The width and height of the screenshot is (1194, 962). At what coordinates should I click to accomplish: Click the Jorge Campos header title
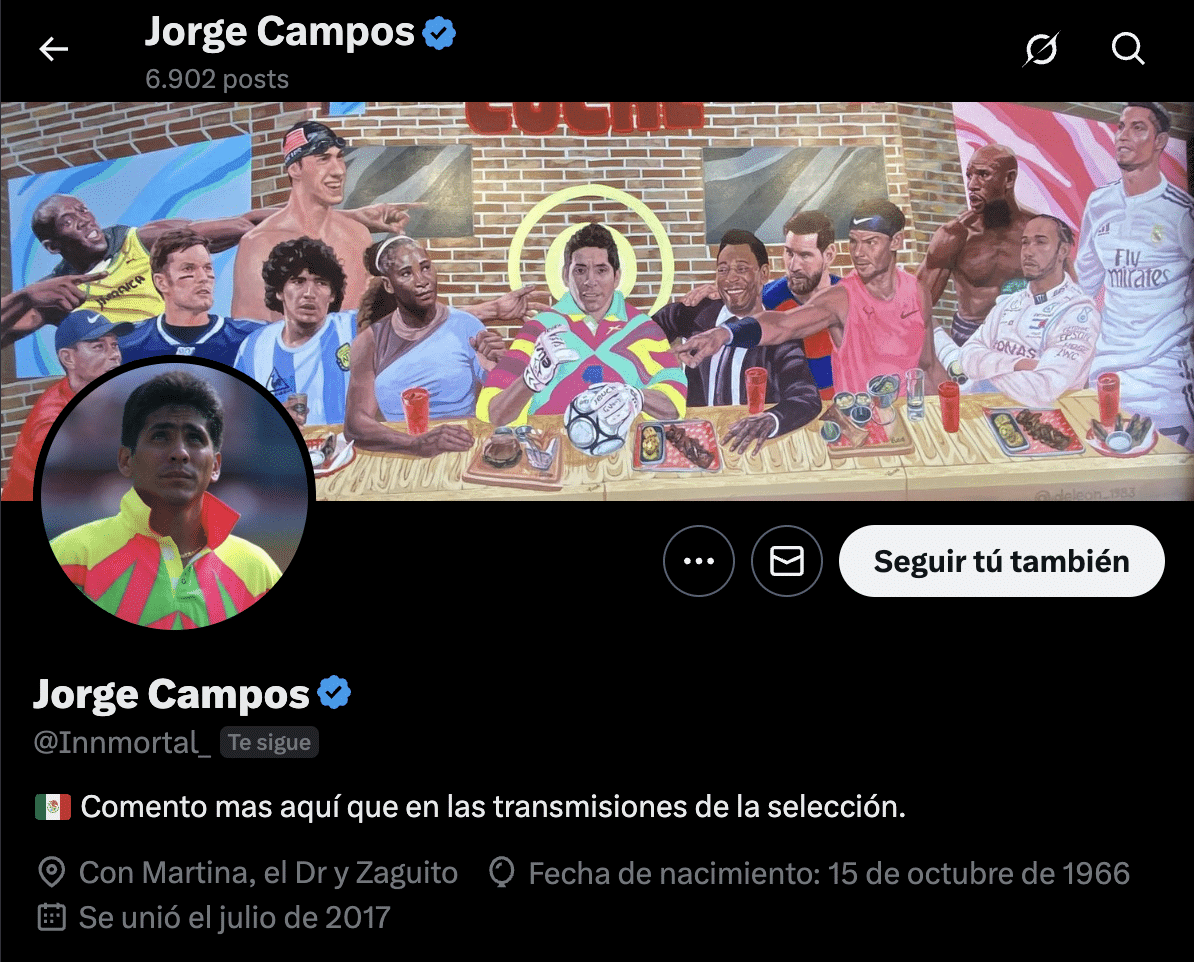279,33
